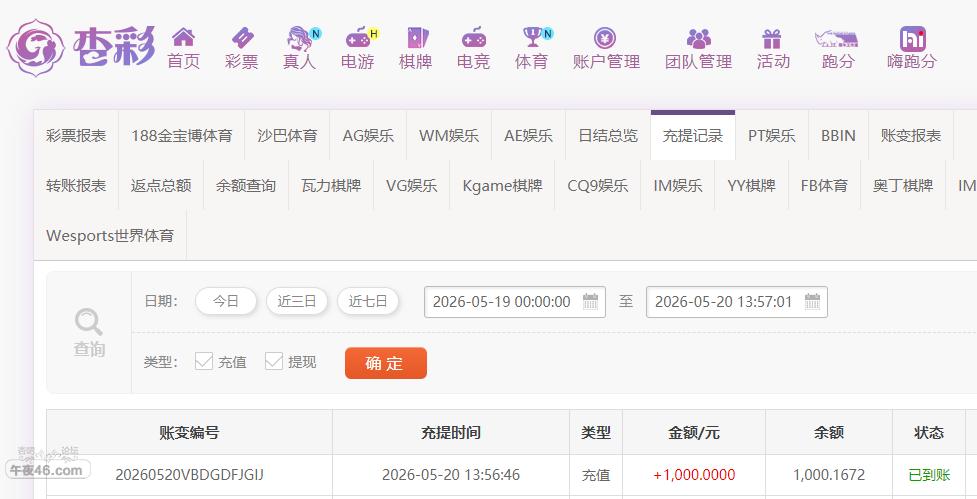
Task: Switch to the AG娱乐 tab
Action: 368,135
